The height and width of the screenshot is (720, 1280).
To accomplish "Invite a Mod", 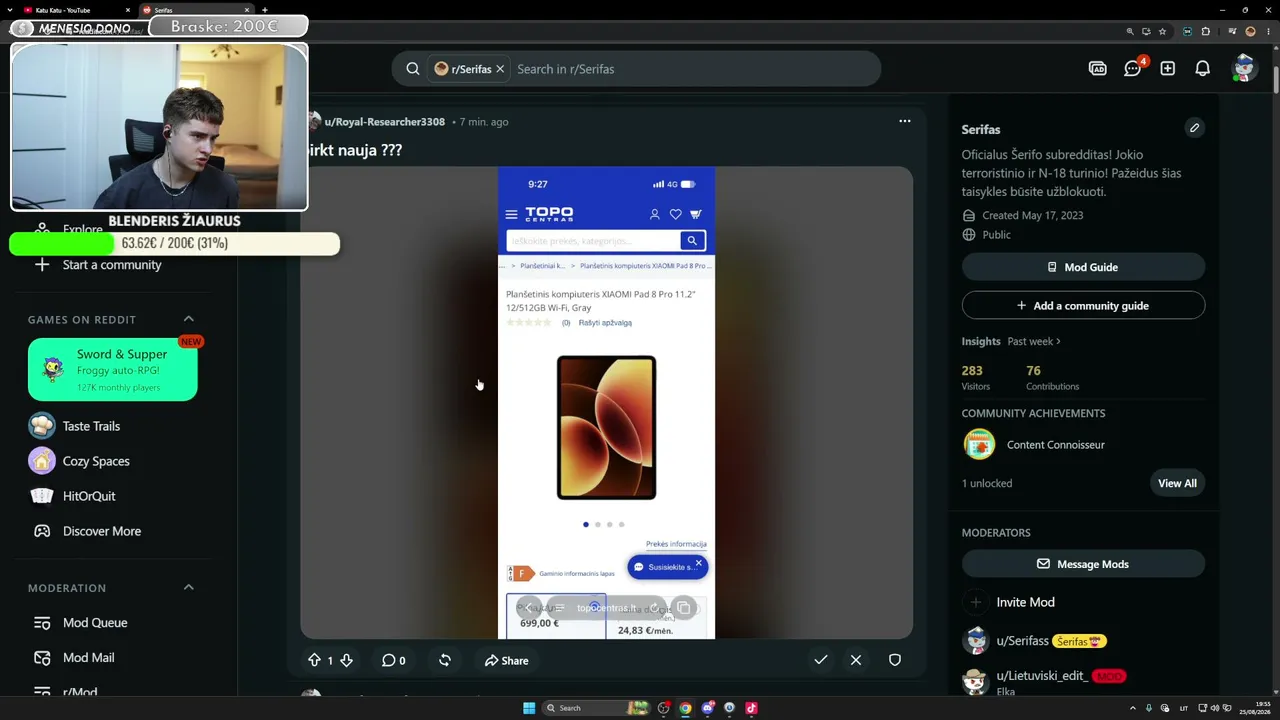I will click(1025, 602).
